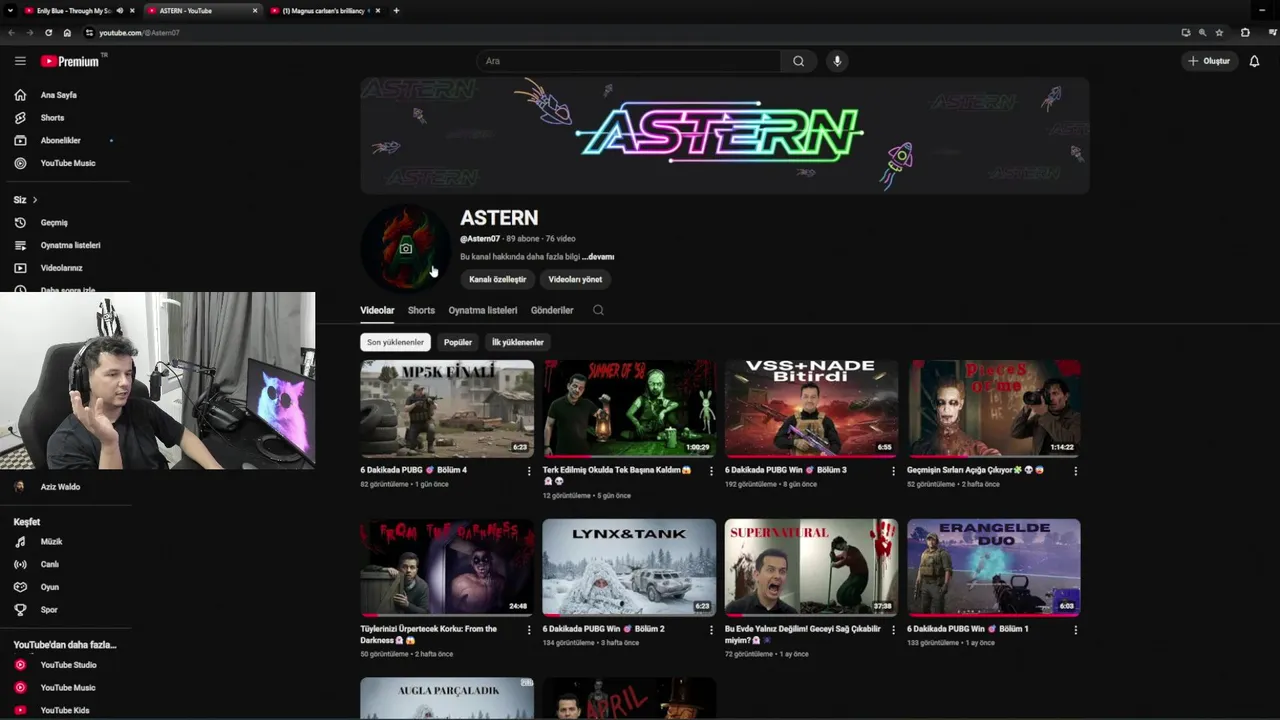Image resolution: width=1280 pixels, height=720 pixels.
Task: Open a new browser tab
Action: point(396,11)
